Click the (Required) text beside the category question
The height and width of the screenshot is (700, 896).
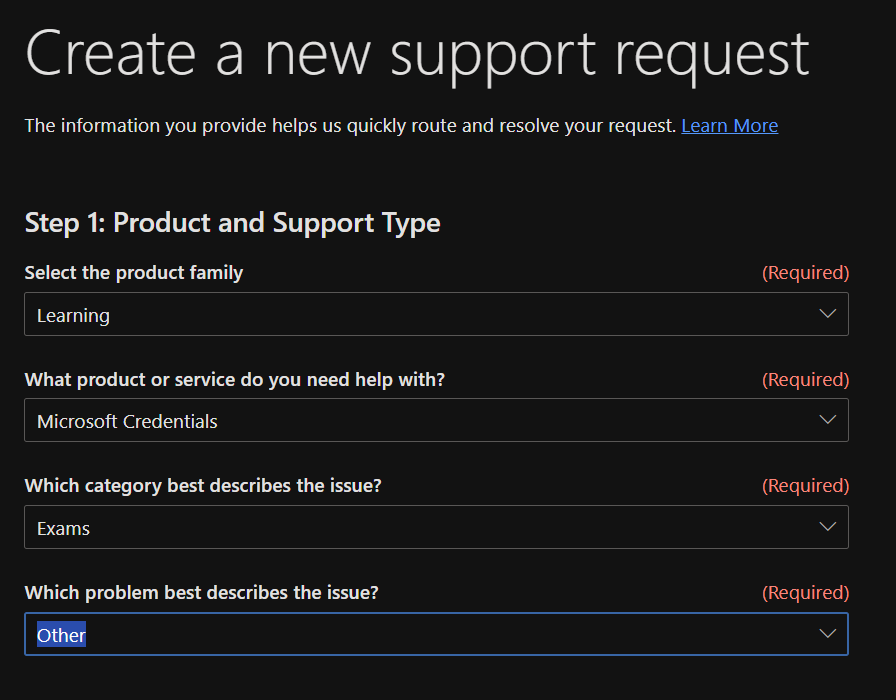(805, 486)
